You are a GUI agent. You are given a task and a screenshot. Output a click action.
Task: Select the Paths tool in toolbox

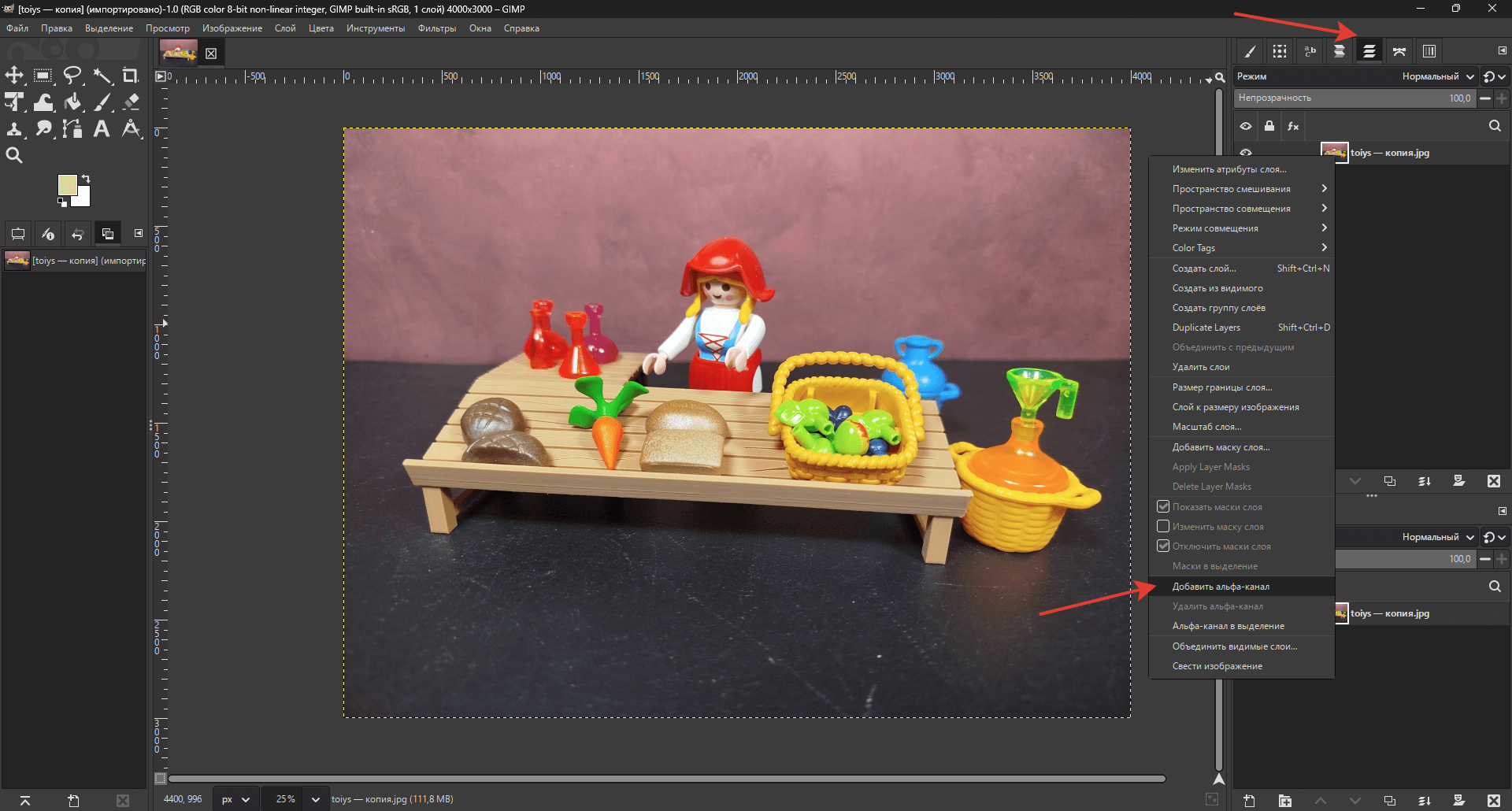coord(72,129)
